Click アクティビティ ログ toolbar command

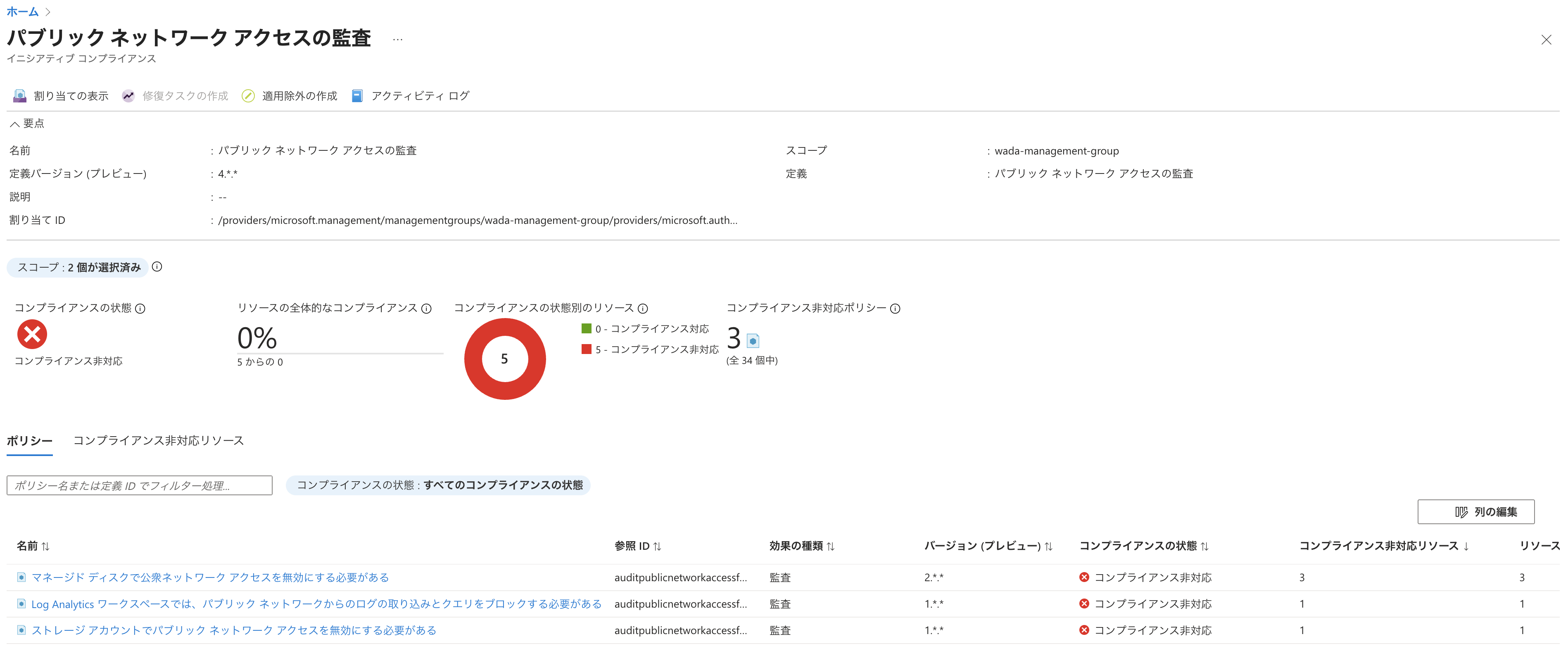[x=410, y=95]
